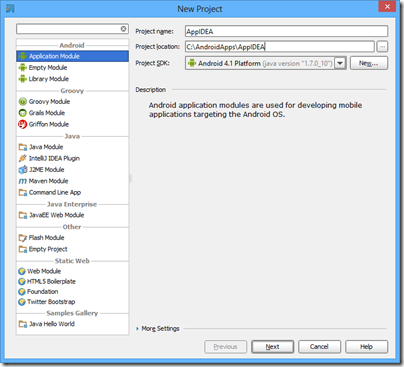404x367 pixels.
Task: Select the HTML5 Boilerplate globe icon
Action: 22,282
